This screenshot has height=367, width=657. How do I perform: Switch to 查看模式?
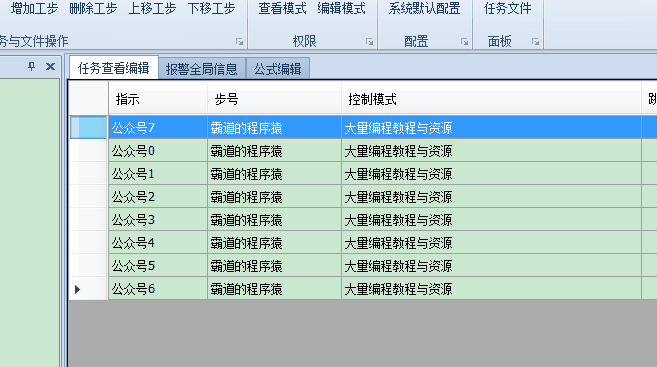[282, 8]
